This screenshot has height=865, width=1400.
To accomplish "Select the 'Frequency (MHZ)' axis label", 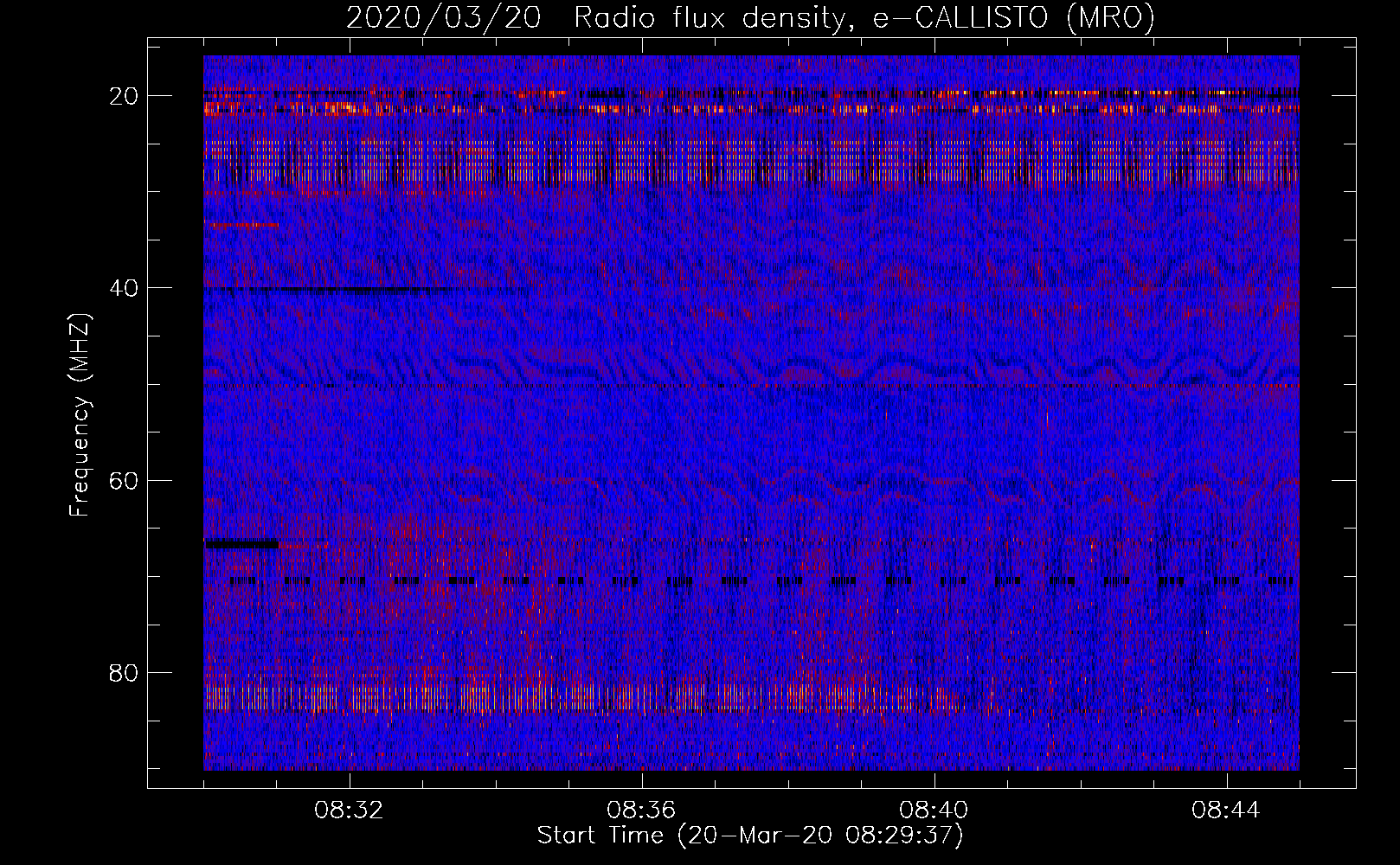I will [x=80, y=414].
